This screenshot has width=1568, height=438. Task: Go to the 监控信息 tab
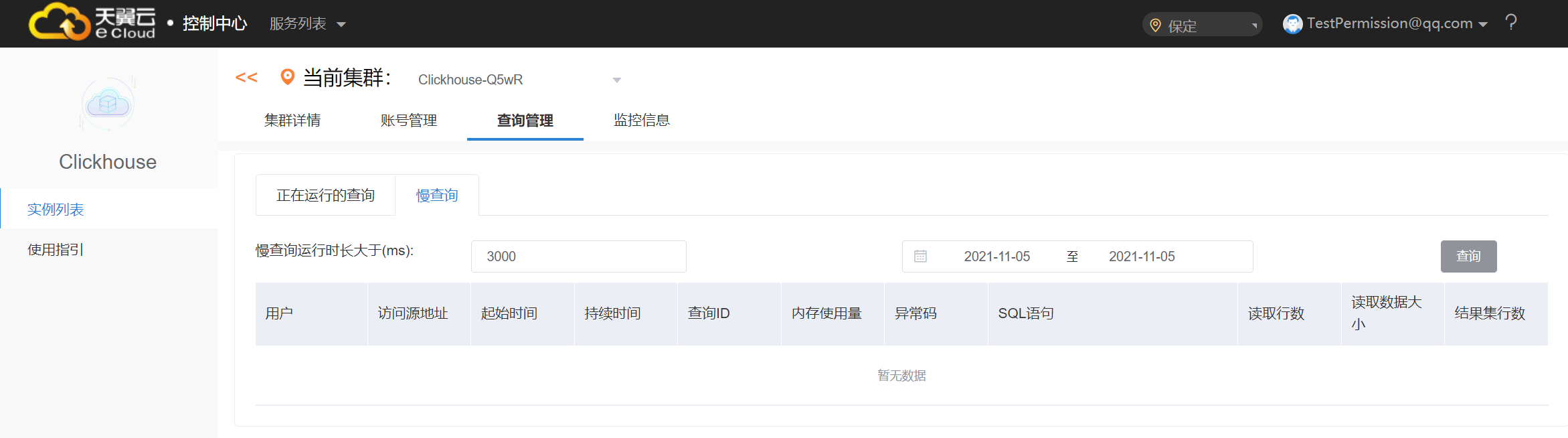click(641, 121)
